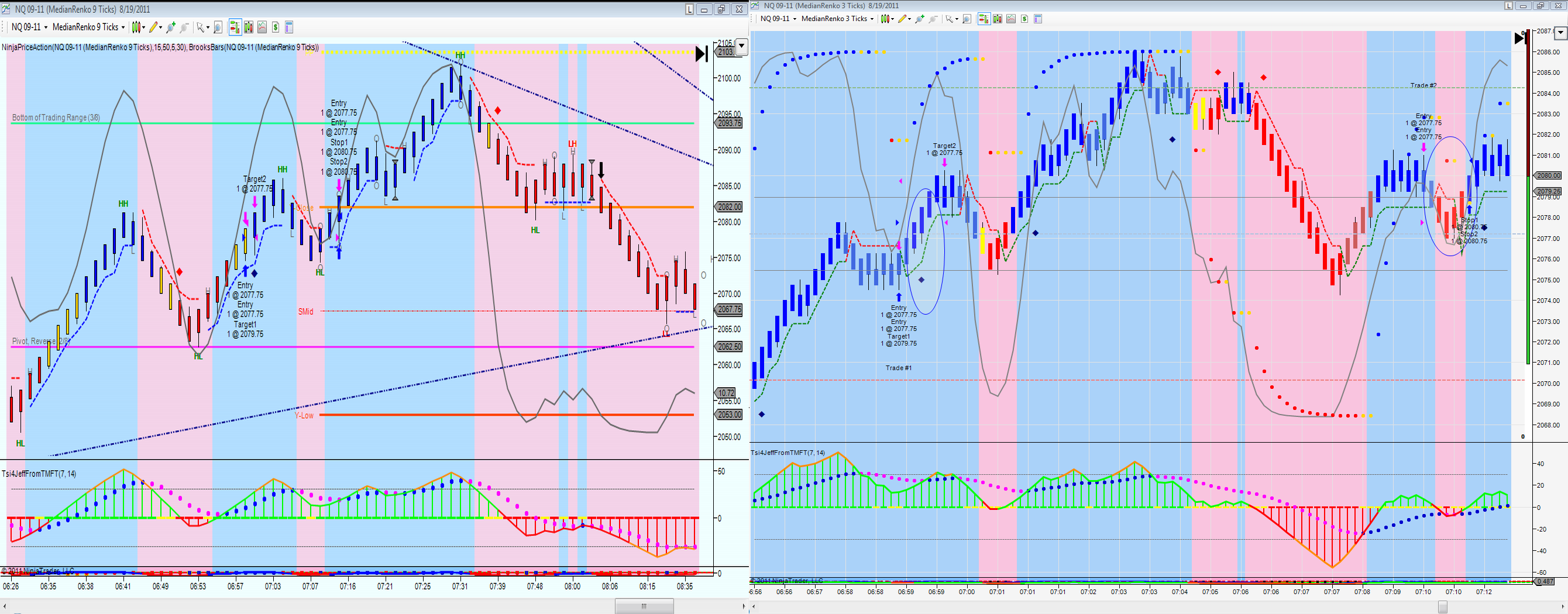Open the MedianRenko 9 Ticks interval dropdown

click(88, 27)
